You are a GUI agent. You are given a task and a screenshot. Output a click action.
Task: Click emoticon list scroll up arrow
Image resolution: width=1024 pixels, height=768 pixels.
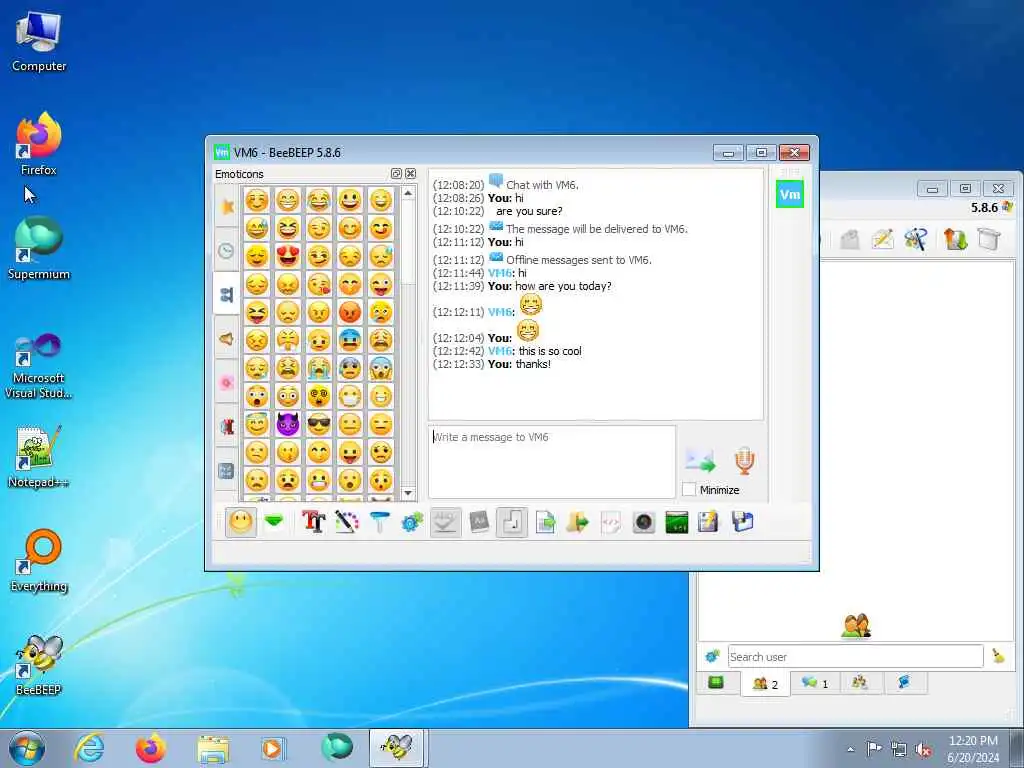tap(408, 193)
